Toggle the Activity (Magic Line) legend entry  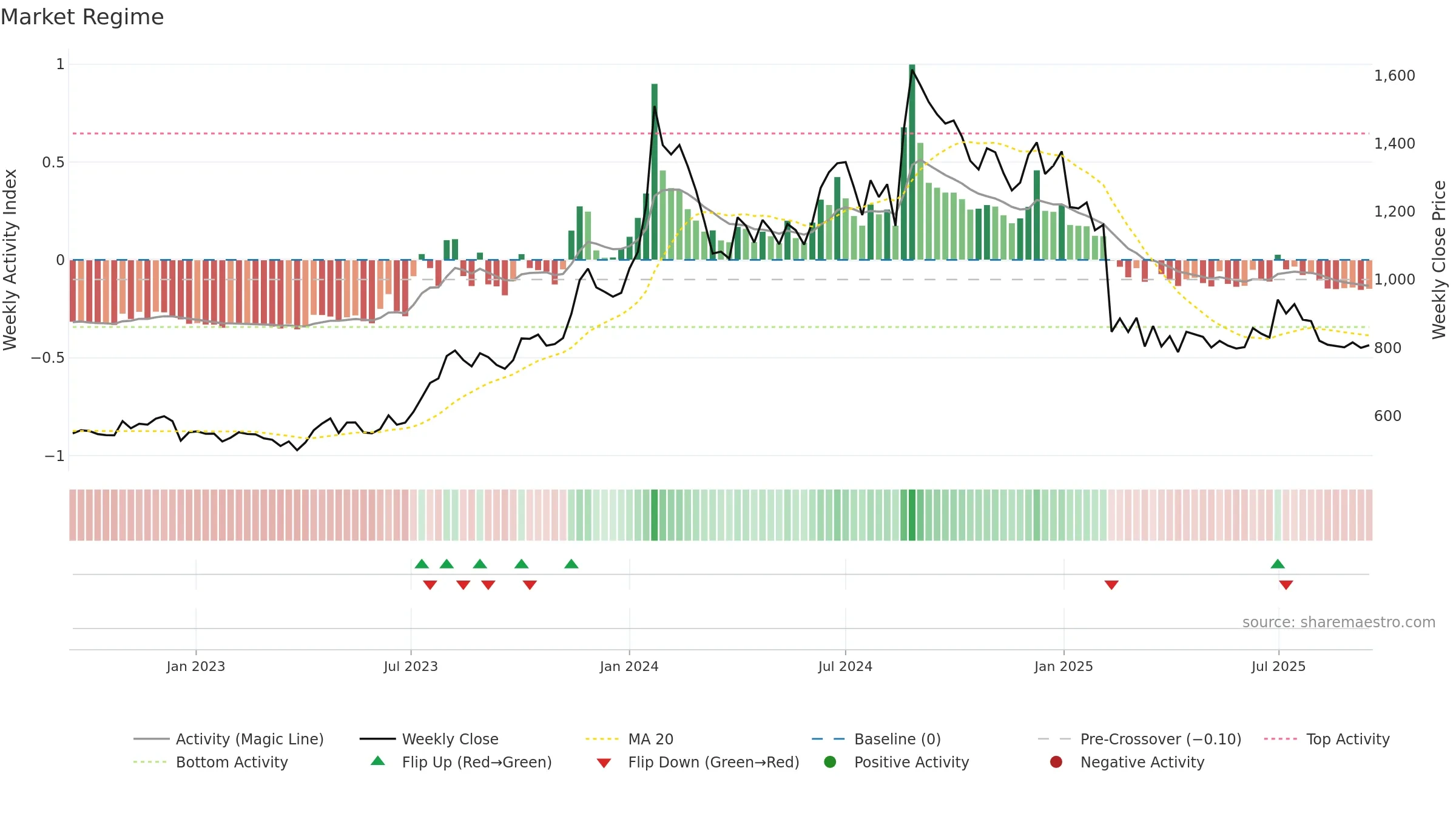click(229, 739)
